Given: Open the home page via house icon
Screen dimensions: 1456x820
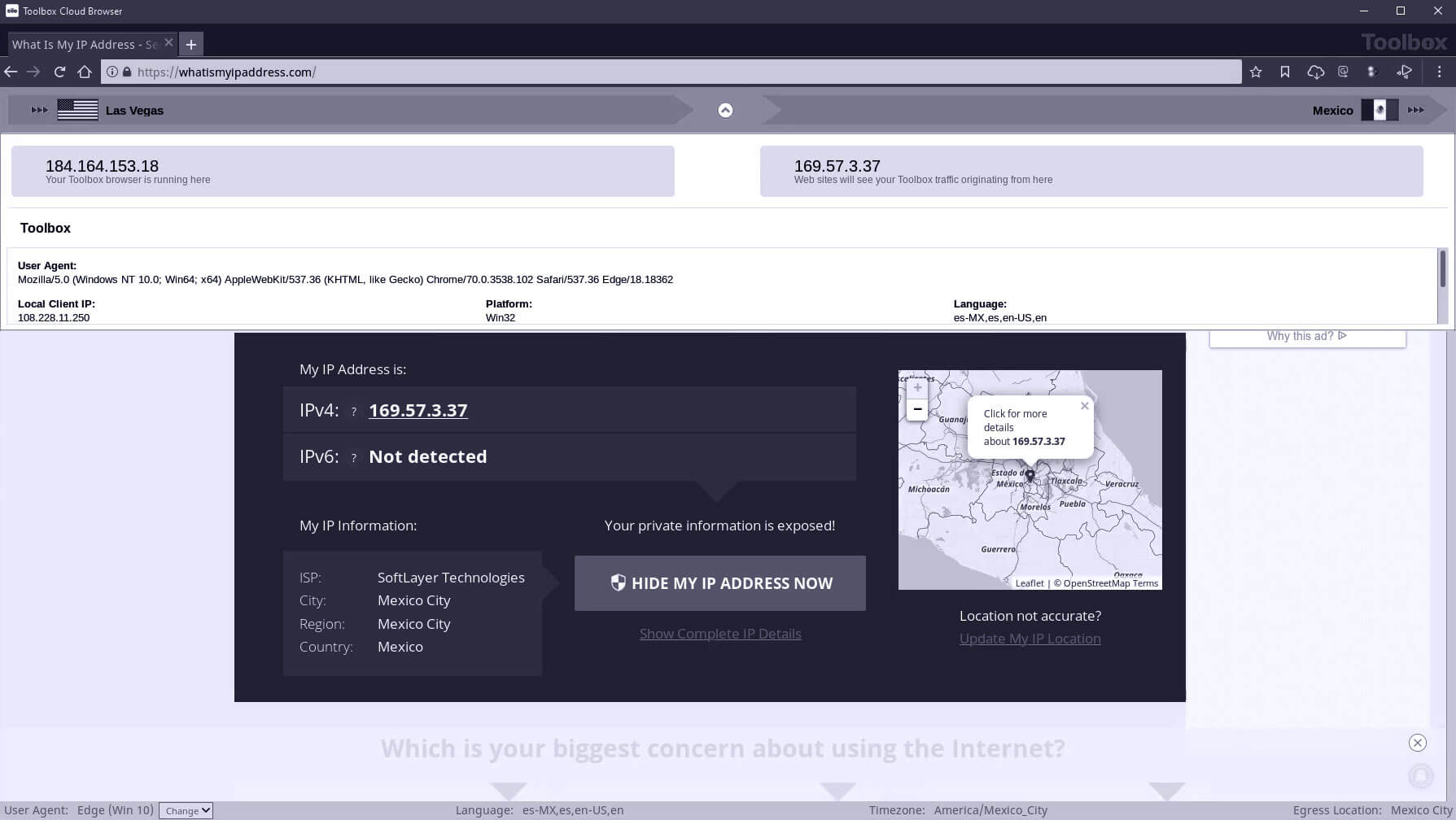Looking at the screenshot, I should tap(85, 72).
